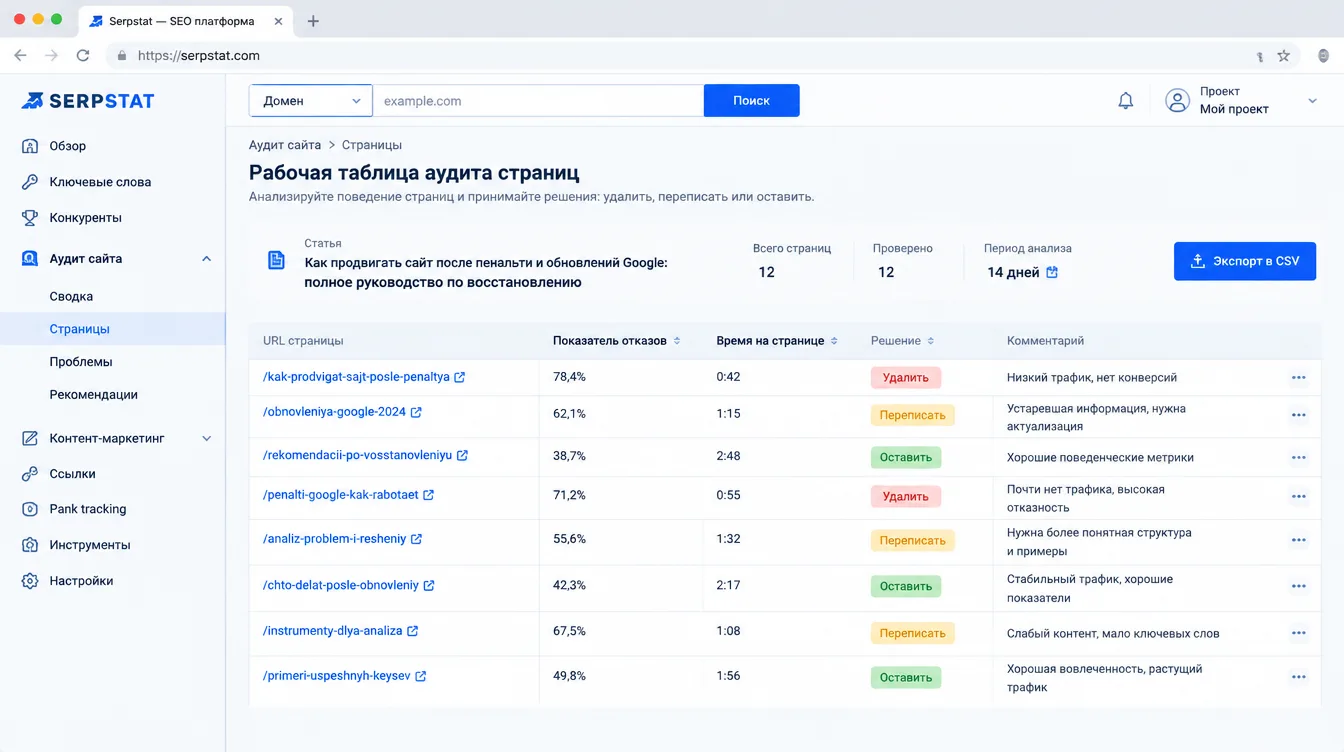Click the Обзор home icon in sidebar
1344x752 pixels.
30,146
